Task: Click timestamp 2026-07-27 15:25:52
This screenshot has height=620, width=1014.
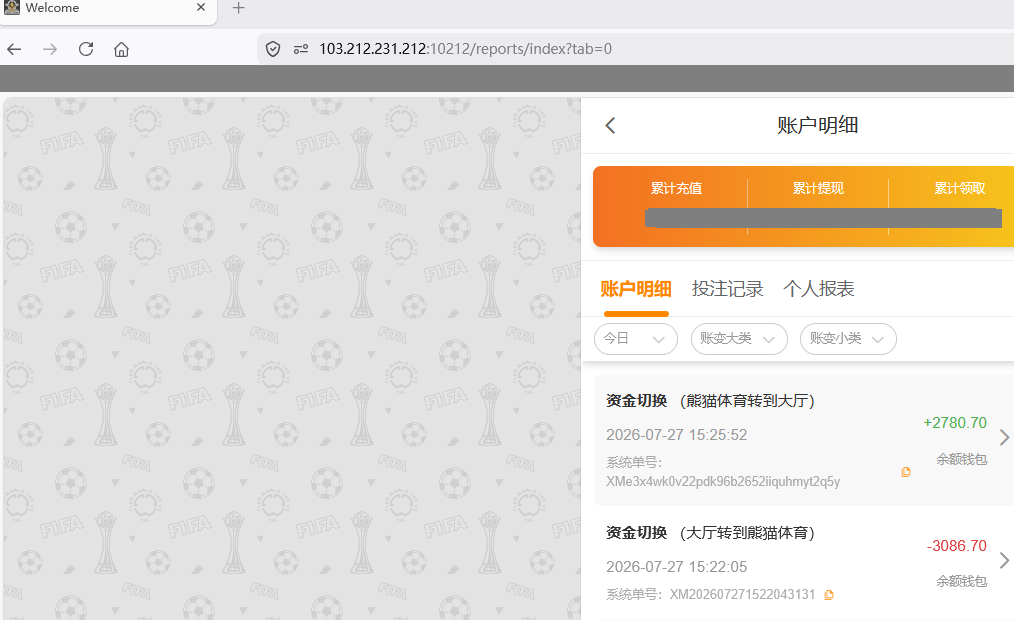Action: 676,435
